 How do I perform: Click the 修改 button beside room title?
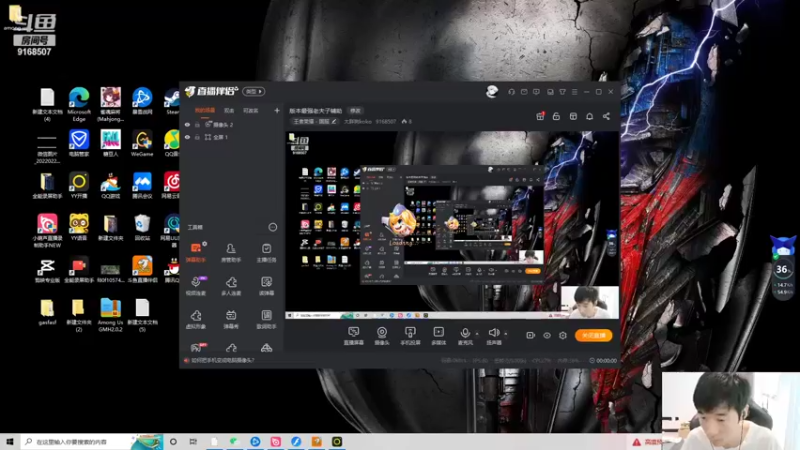(x=355, y=111)
